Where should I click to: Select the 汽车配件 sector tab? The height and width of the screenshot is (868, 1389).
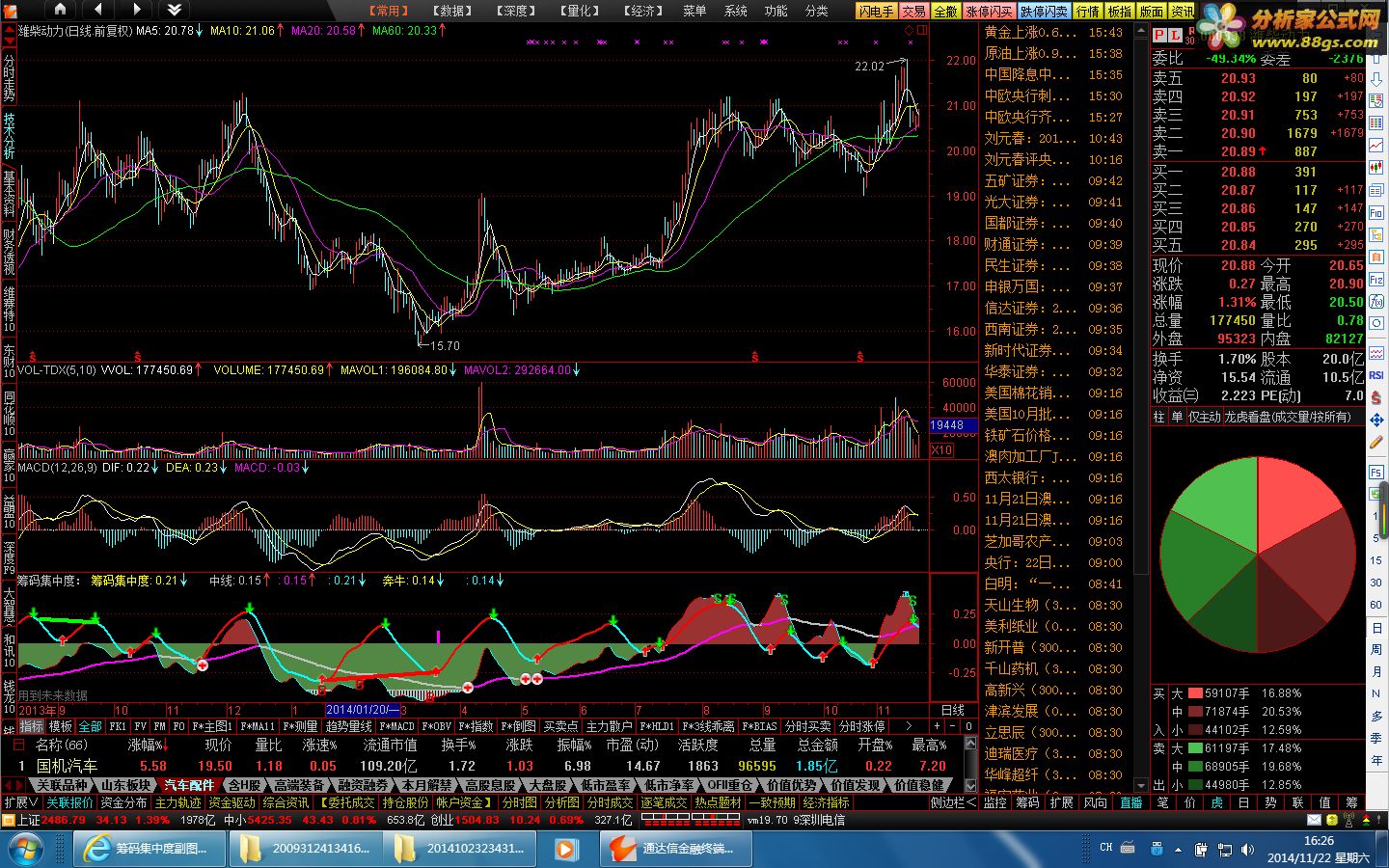[x=188, y=786]
